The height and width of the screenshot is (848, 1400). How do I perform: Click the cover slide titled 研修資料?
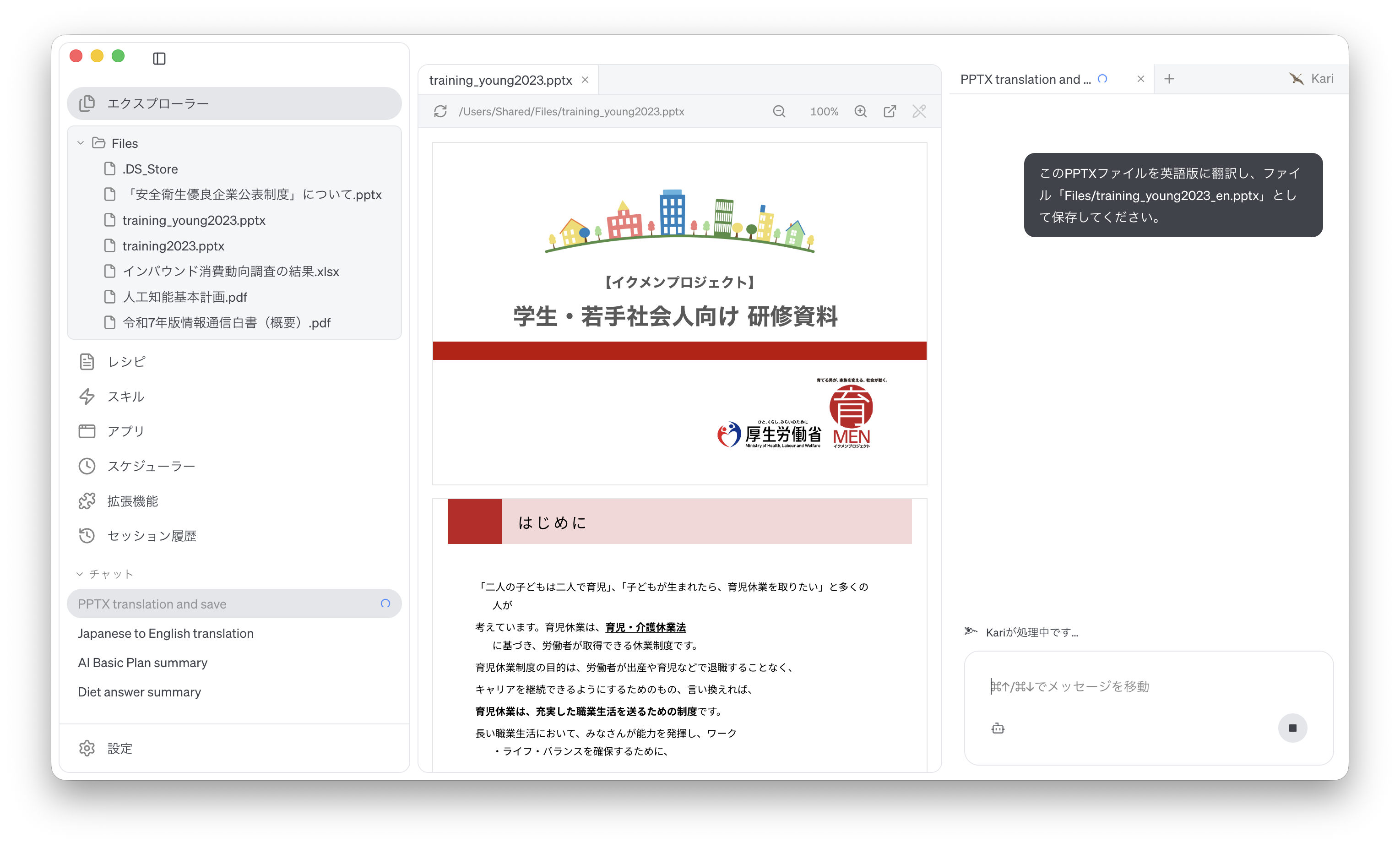coord(679,314)
